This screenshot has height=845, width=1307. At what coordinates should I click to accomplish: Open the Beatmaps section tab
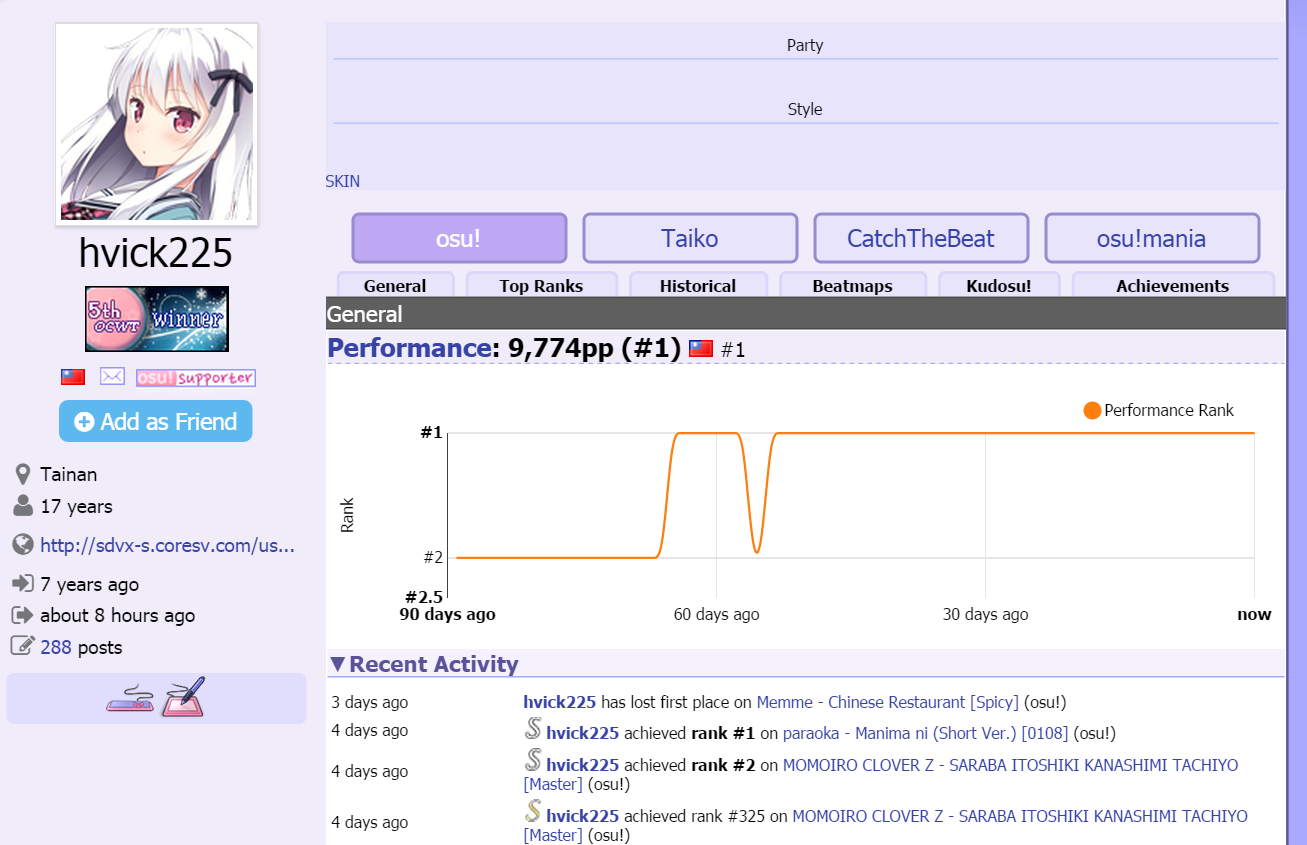pos(852,285)
